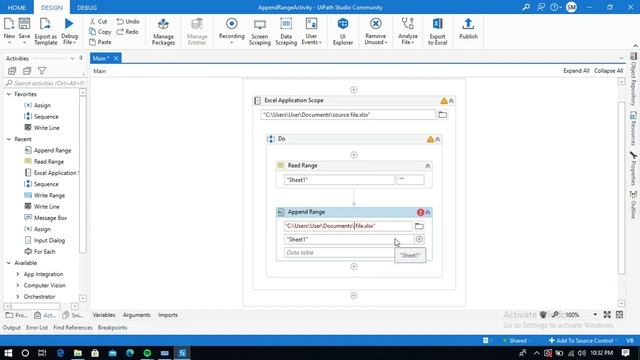Click the Save icon in ribbon
The width and height of the screenshot is (640, 360).
[24, 25]
